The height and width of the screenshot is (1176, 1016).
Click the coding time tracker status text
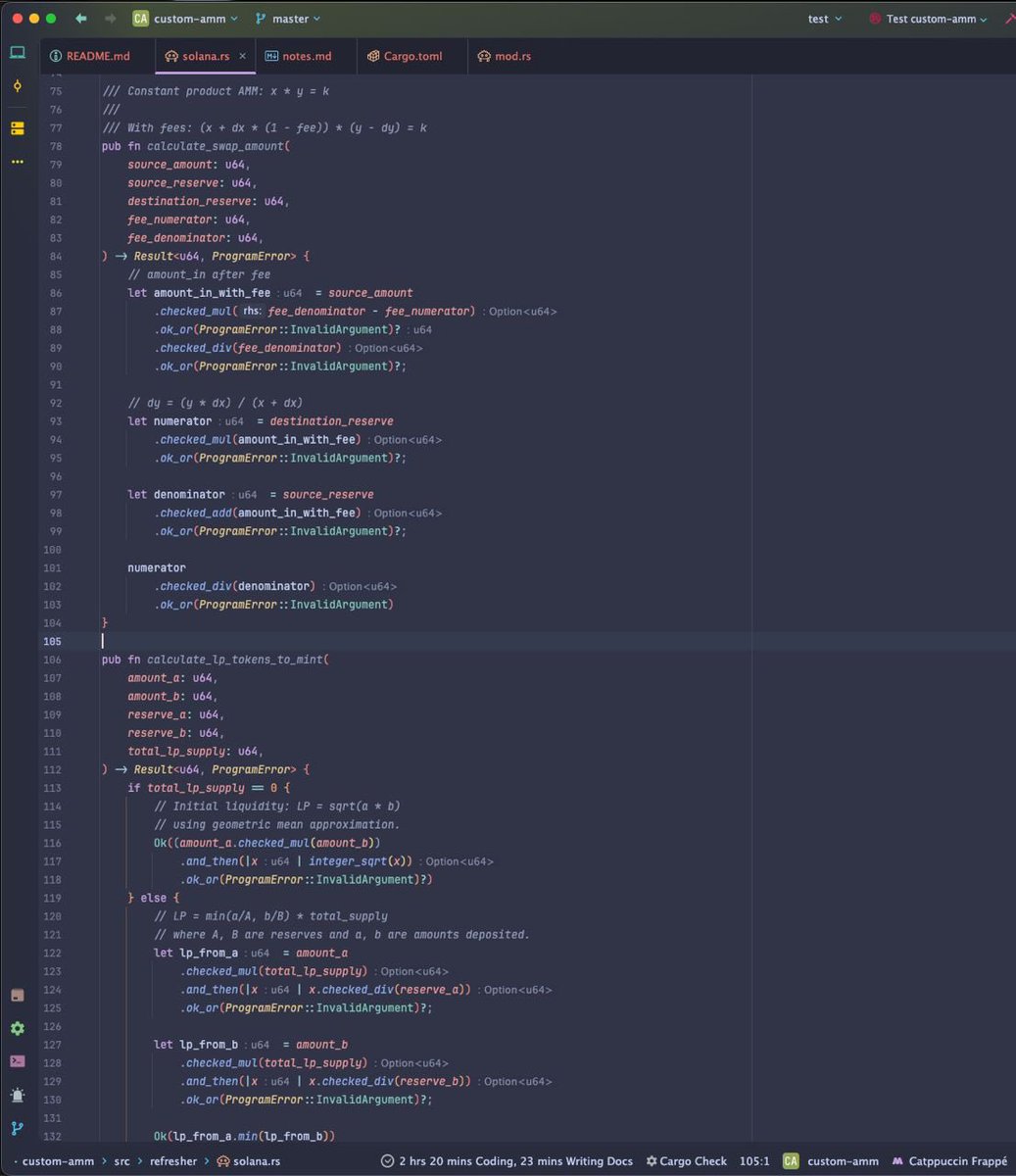pos(515,1161)
